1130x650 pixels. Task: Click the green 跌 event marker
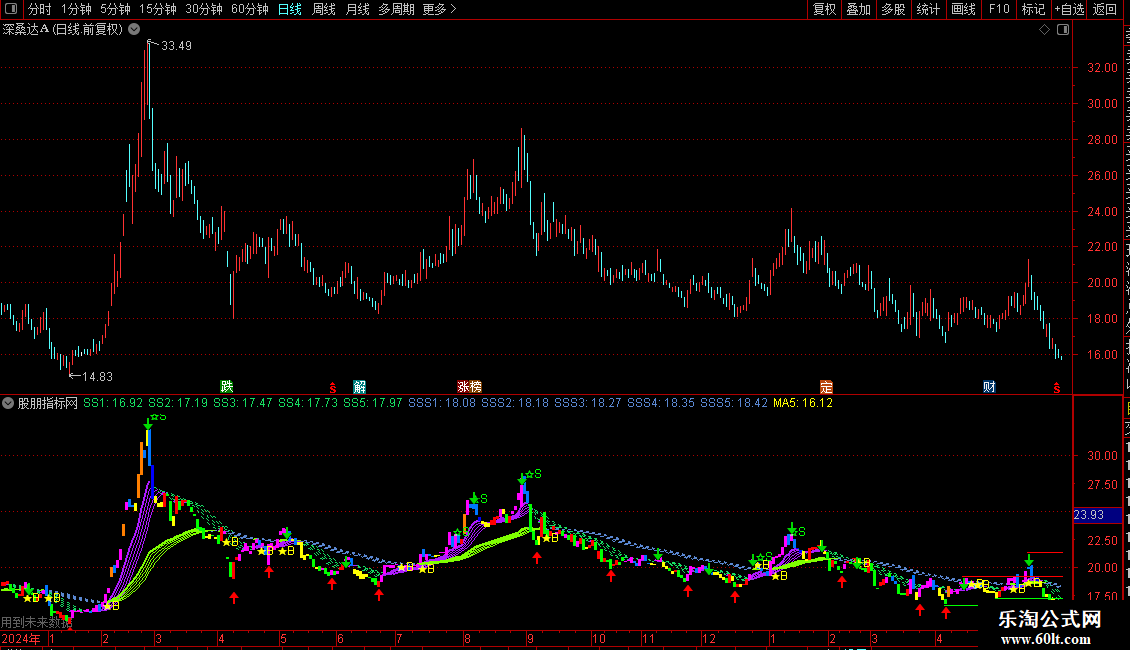[x=227, y=387]
